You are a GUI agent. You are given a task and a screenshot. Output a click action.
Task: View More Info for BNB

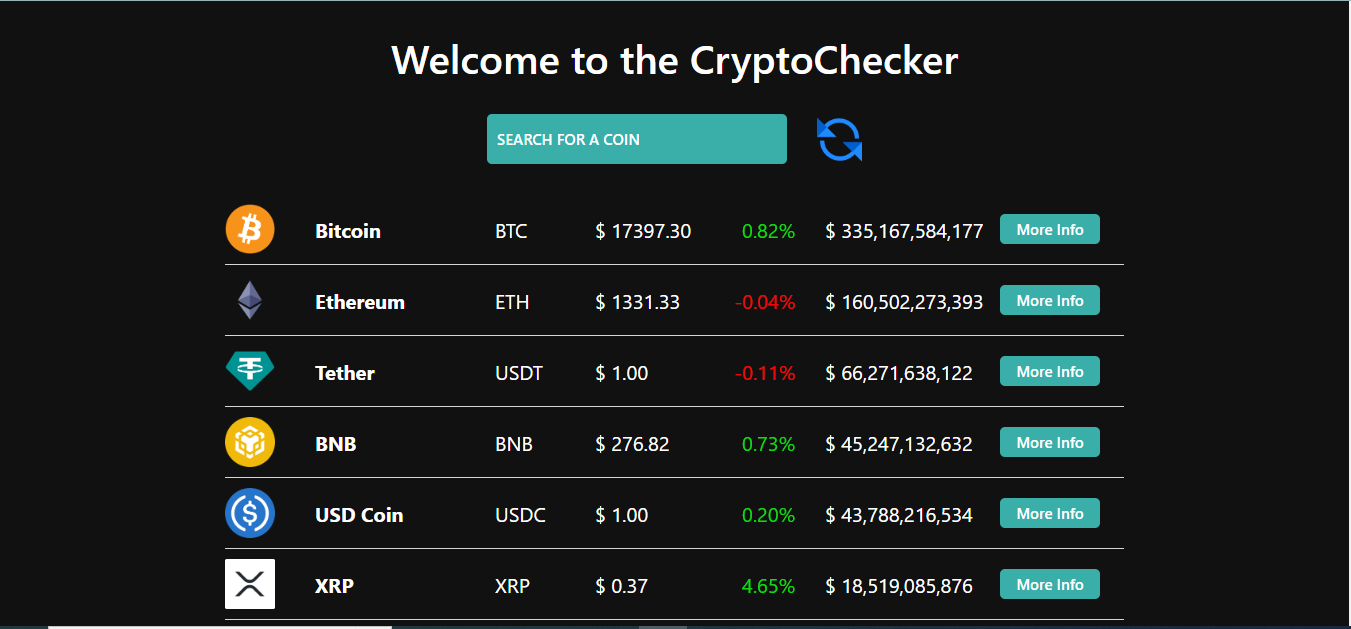(1049, 442)
